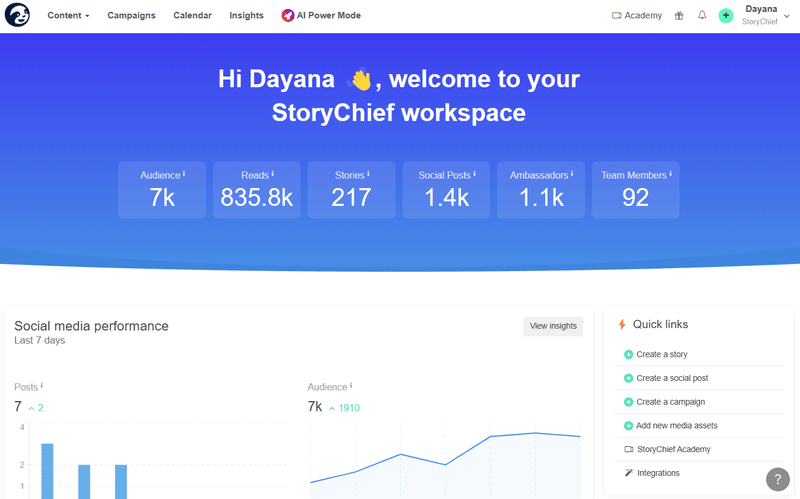Click plus icon beside Create a social post
The height and width of the screenshot is (499, 800).
click(629, 378)
